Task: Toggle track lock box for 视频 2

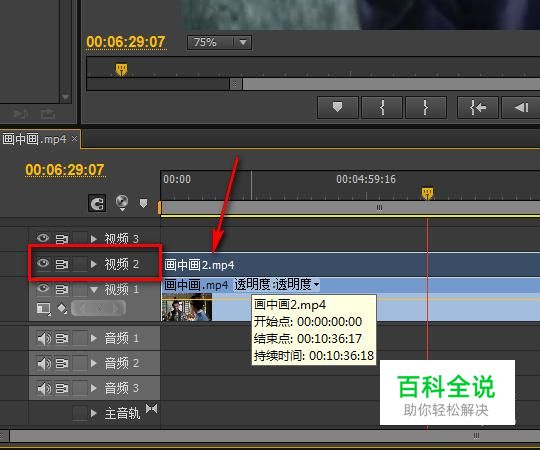Action: [x=80, y=264]
